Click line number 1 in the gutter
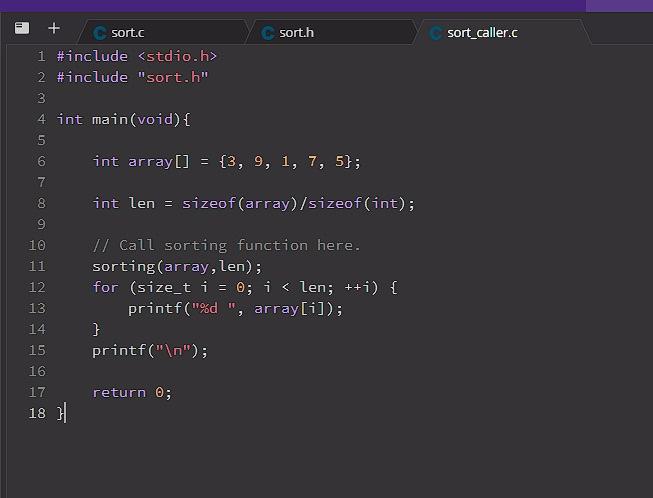The width and height of the screenshot is (653, 498). point(41,56)
